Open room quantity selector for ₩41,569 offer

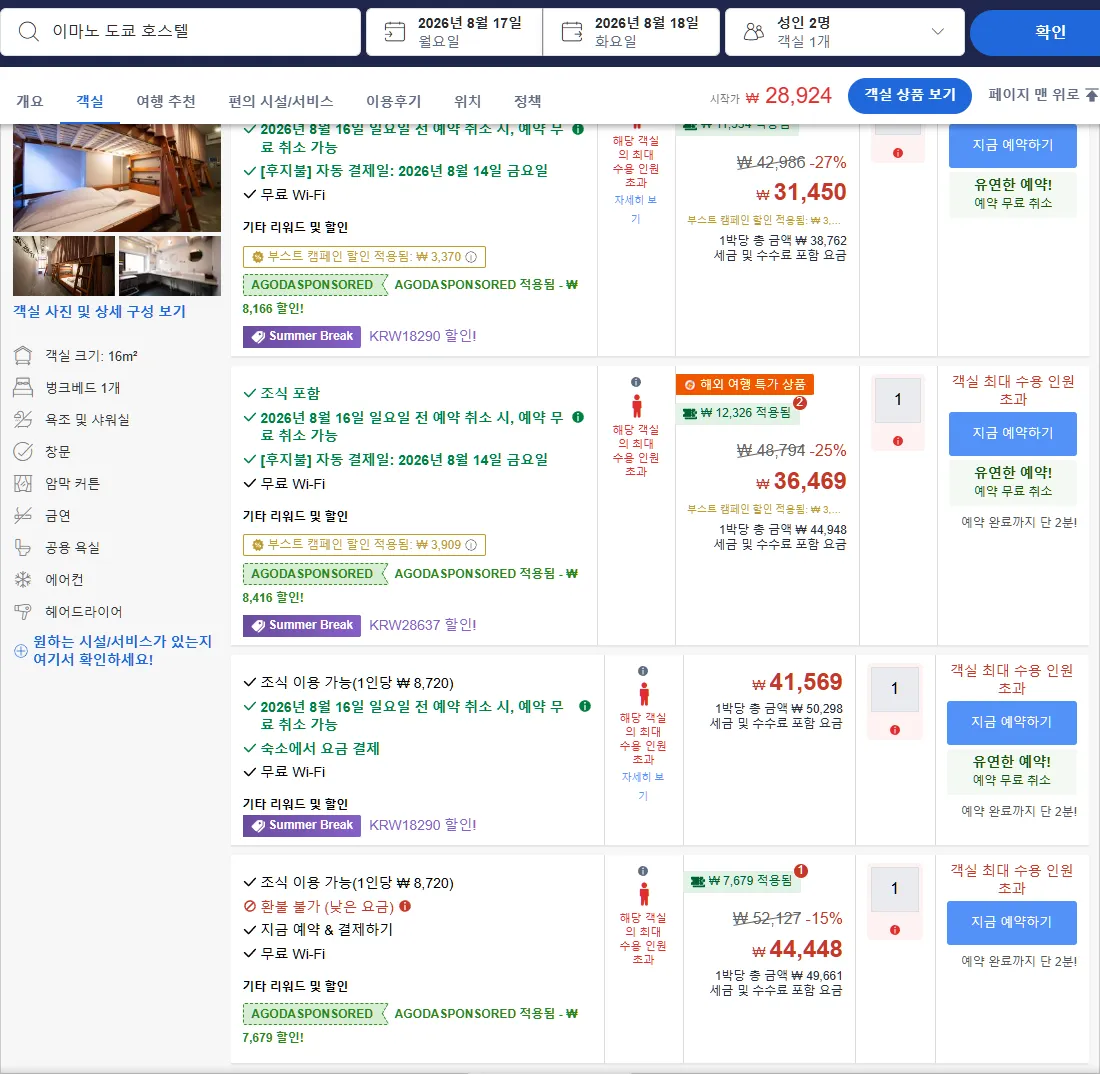coord(894,689)
